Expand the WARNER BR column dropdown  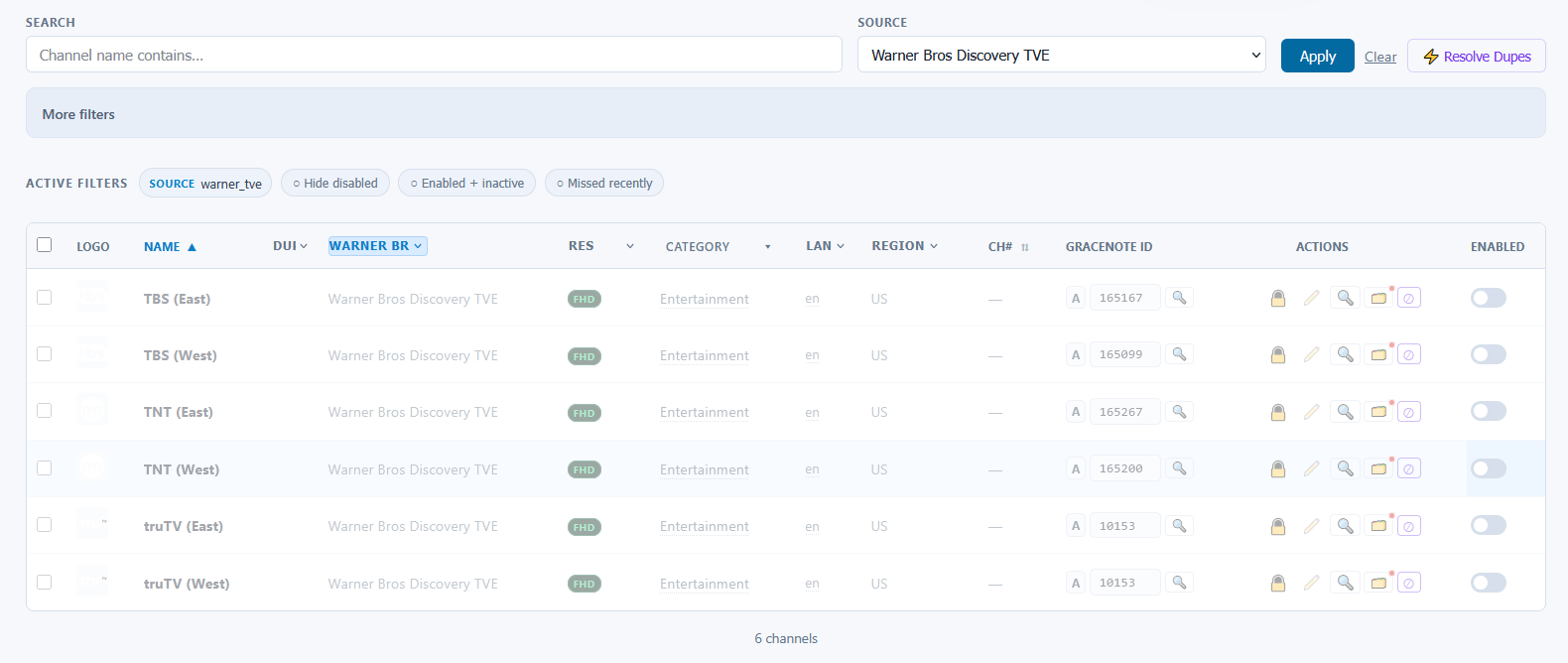click(x=378, y=246)
